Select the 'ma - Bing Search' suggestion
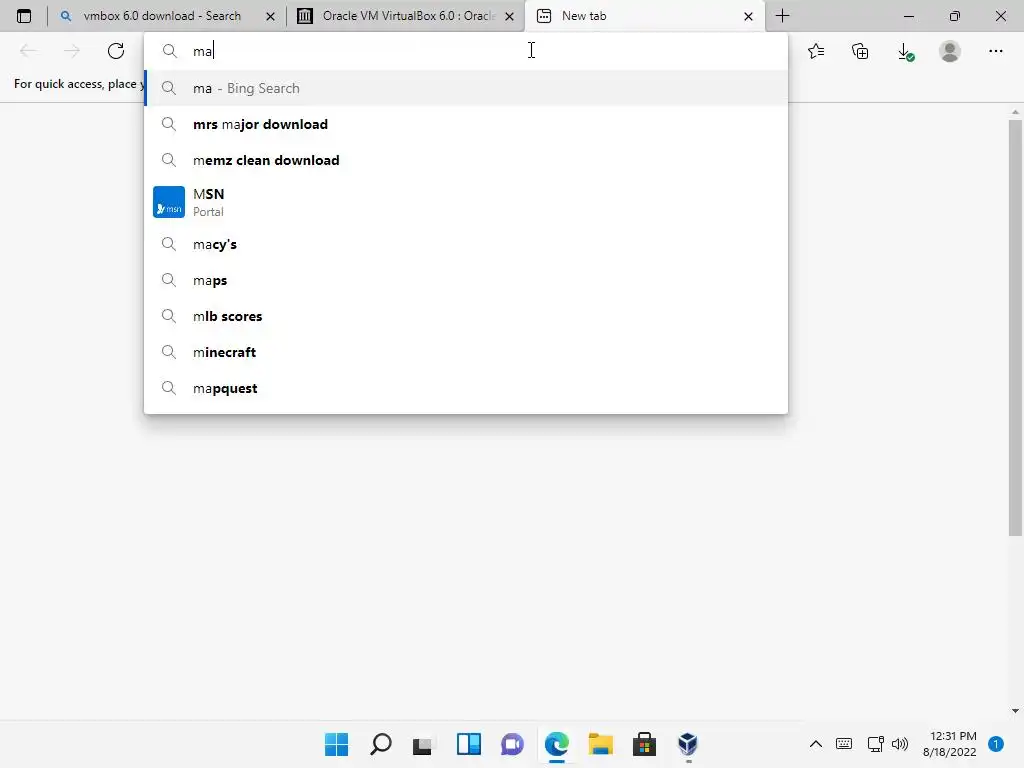This screenshot has height=768, width=1024. [x=466, y=88]
